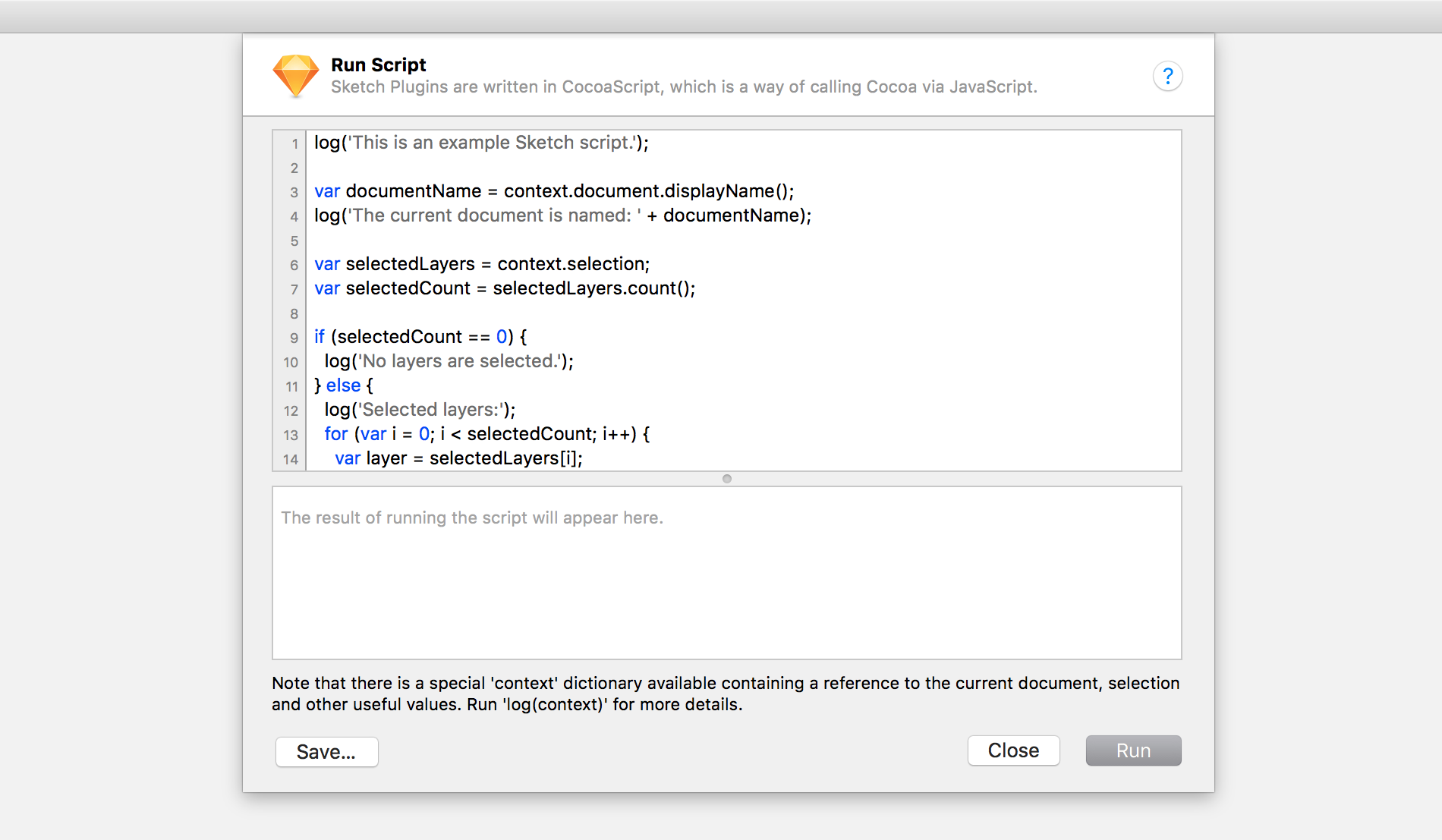Click line number 8 in the gutter

point(294,313)
